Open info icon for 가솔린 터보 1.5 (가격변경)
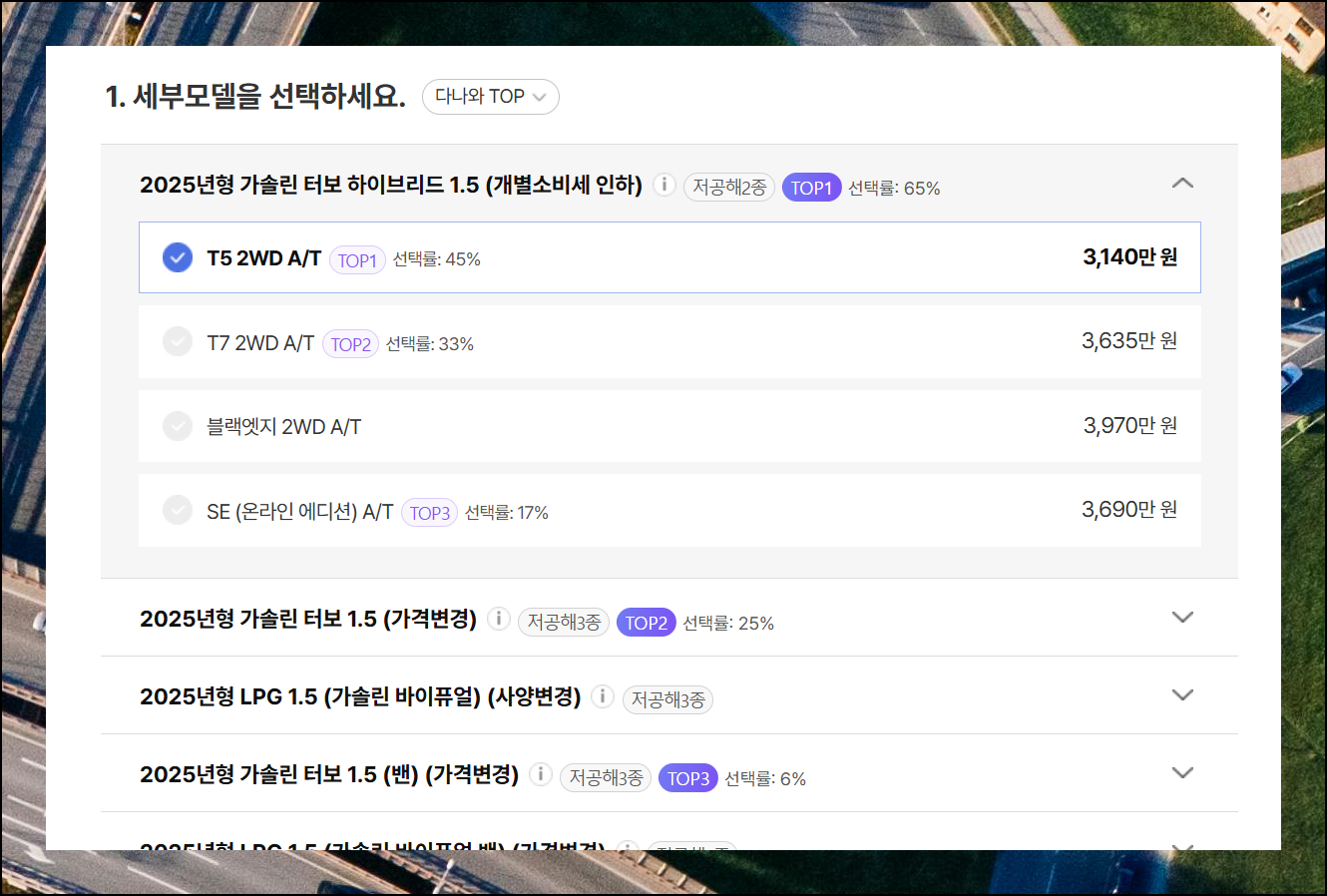Screen dimensions: 1327x896 pyautogui.click(x=499, y=619)
